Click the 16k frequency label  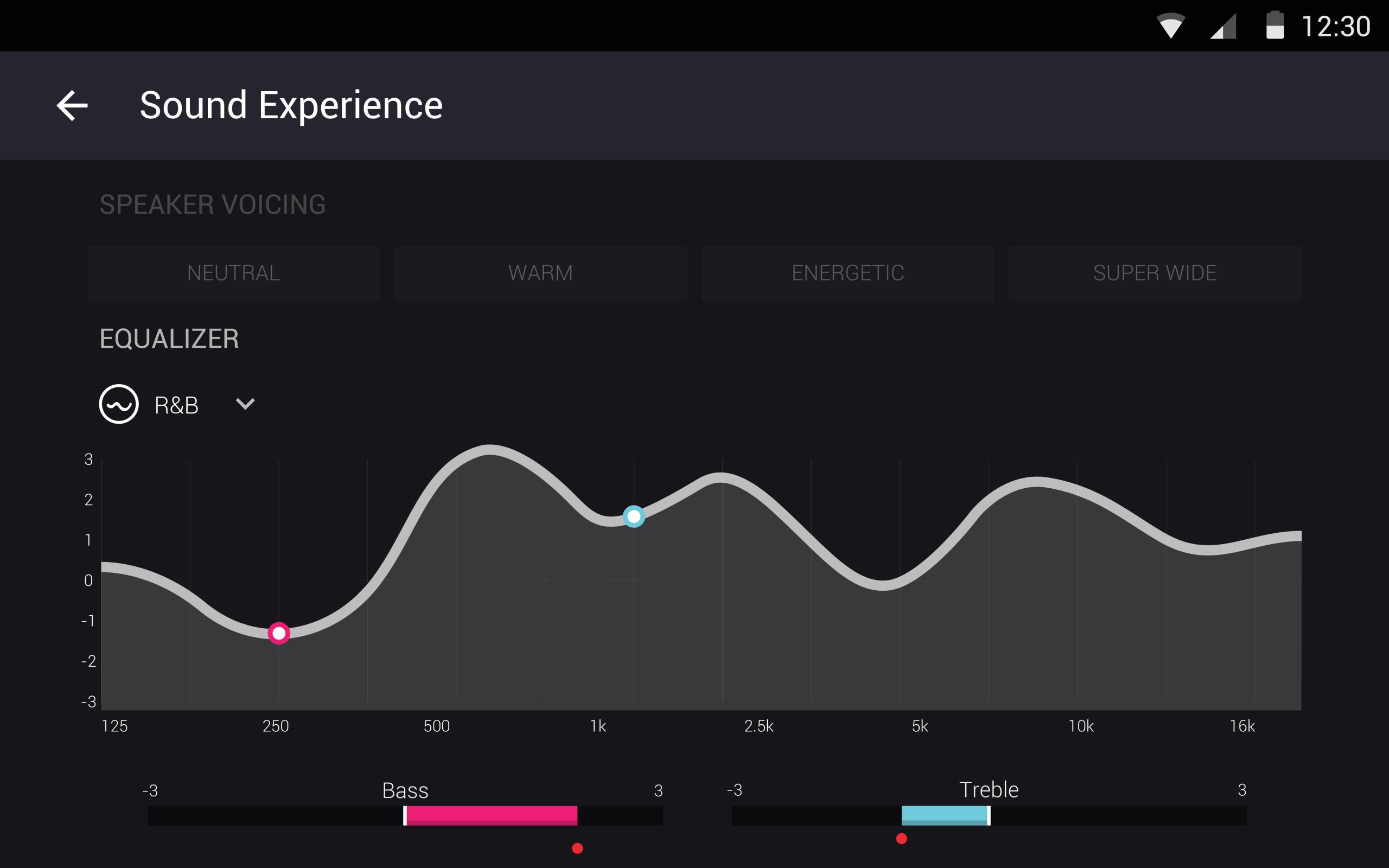point(1242,726)
